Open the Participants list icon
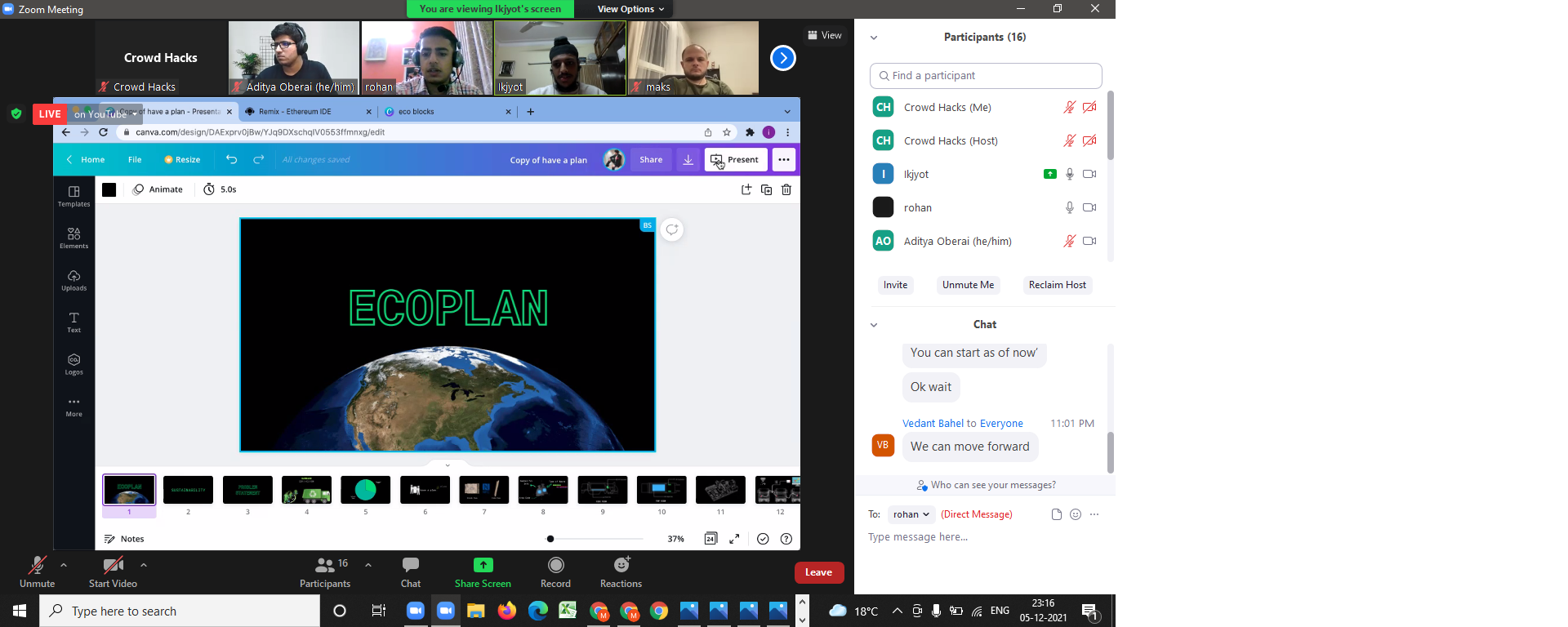 tap(324, 565)
